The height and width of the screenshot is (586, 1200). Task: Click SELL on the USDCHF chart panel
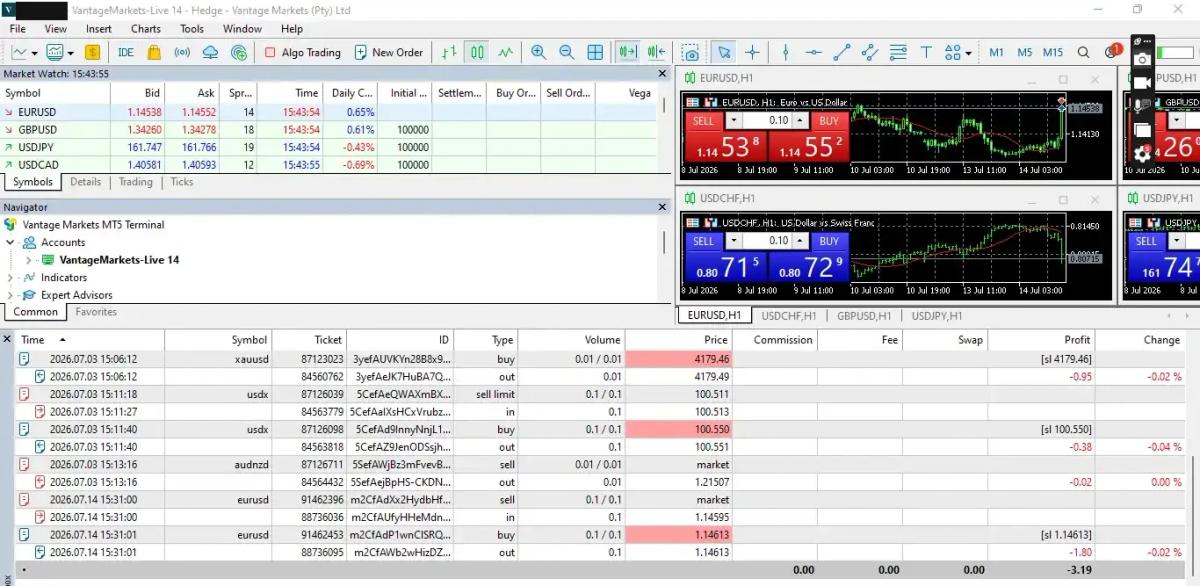pyautogui.click(x=704, y=241)
